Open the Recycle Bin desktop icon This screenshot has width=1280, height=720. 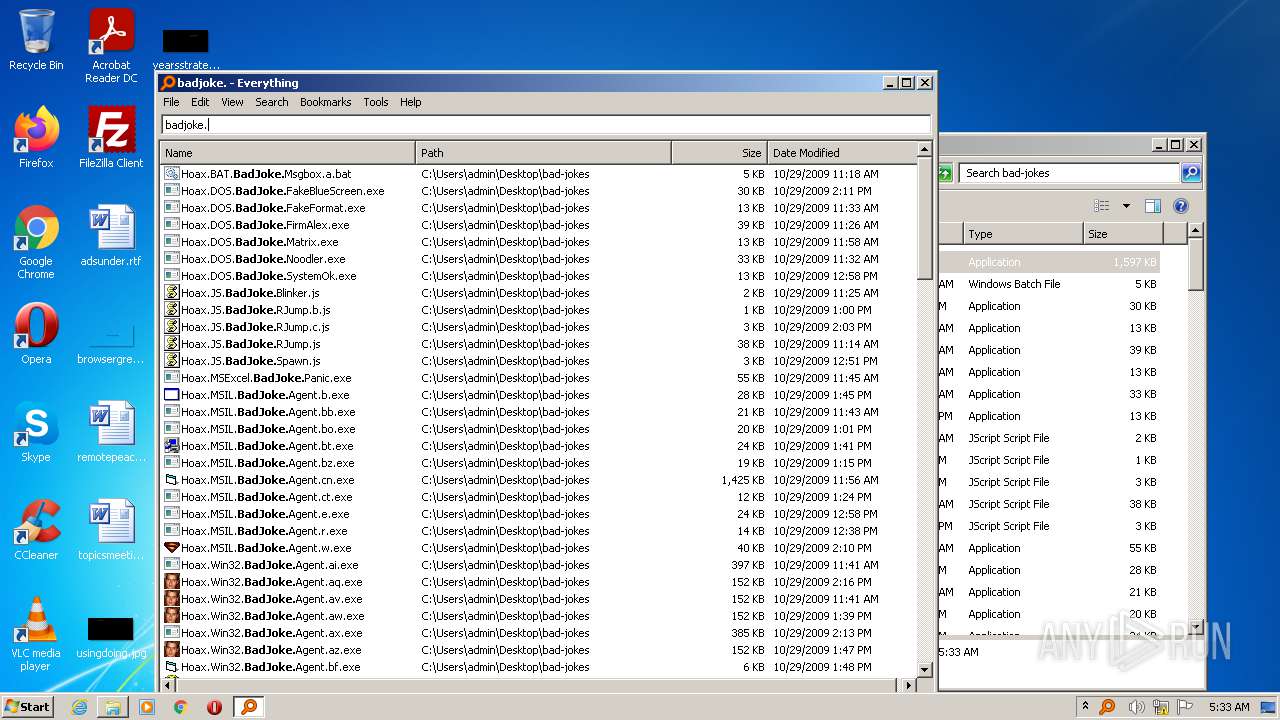[x=36, y=40]
